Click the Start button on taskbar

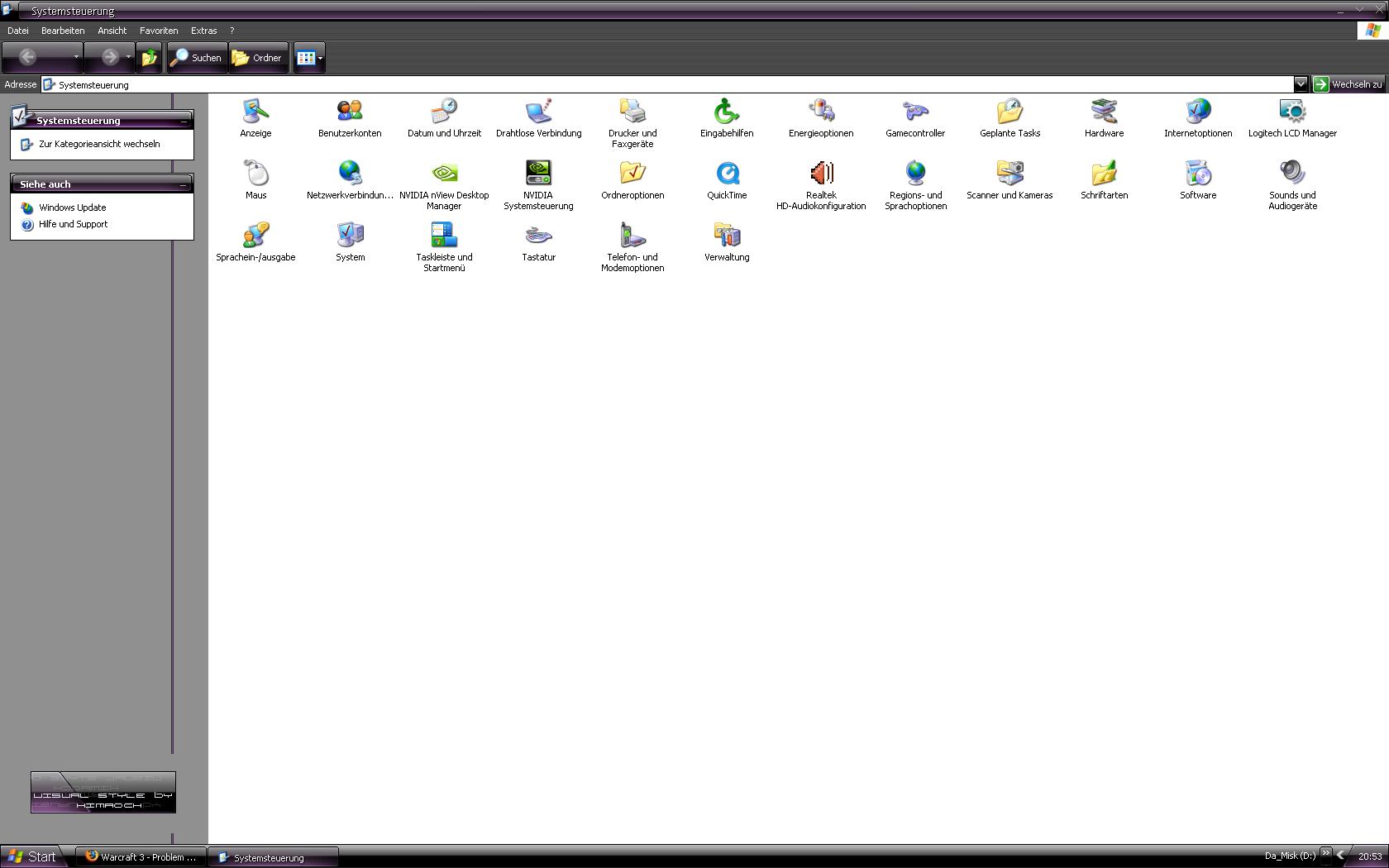tap(33, 856)
